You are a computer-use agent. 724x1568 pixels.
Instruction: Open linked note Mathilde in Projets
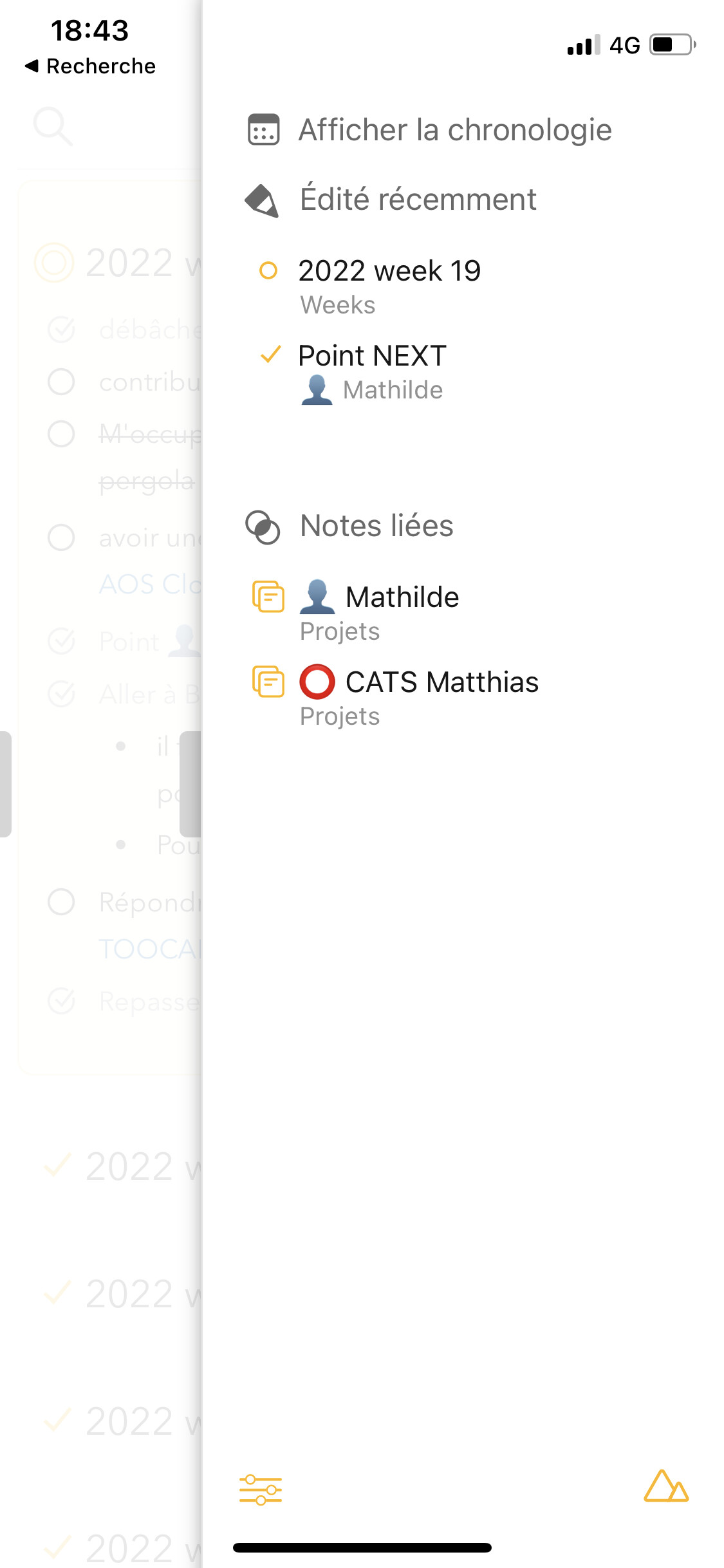click(x=402, y=597)
